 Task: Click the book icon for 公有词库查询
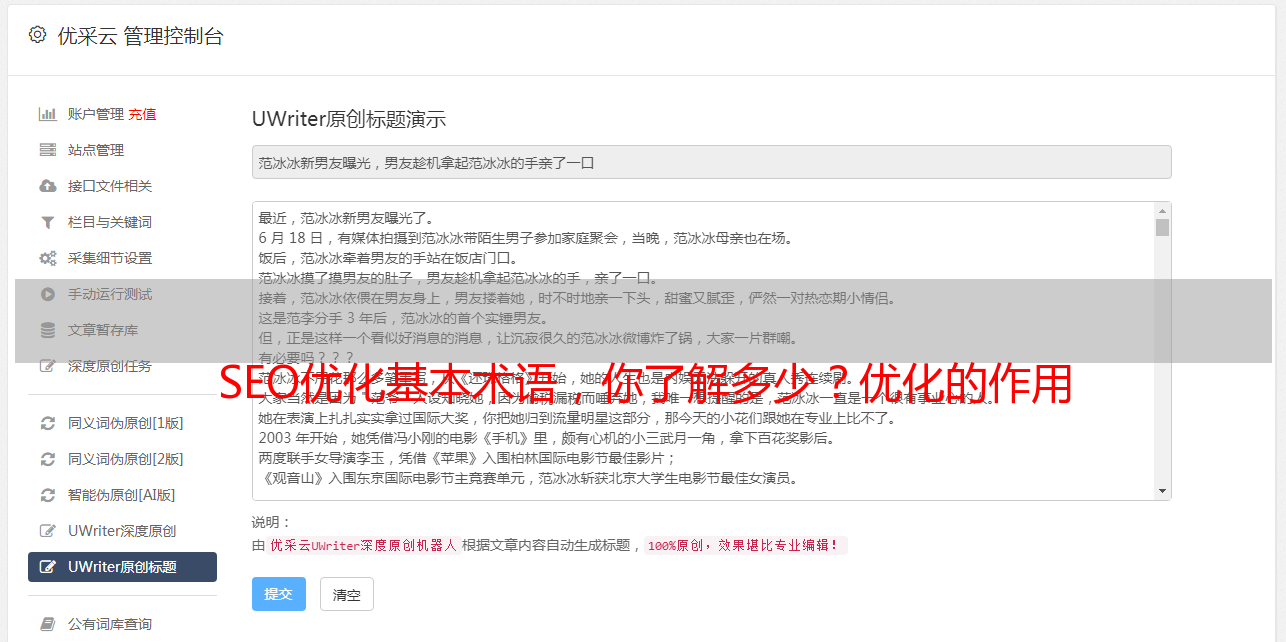(x=47, y=624)
